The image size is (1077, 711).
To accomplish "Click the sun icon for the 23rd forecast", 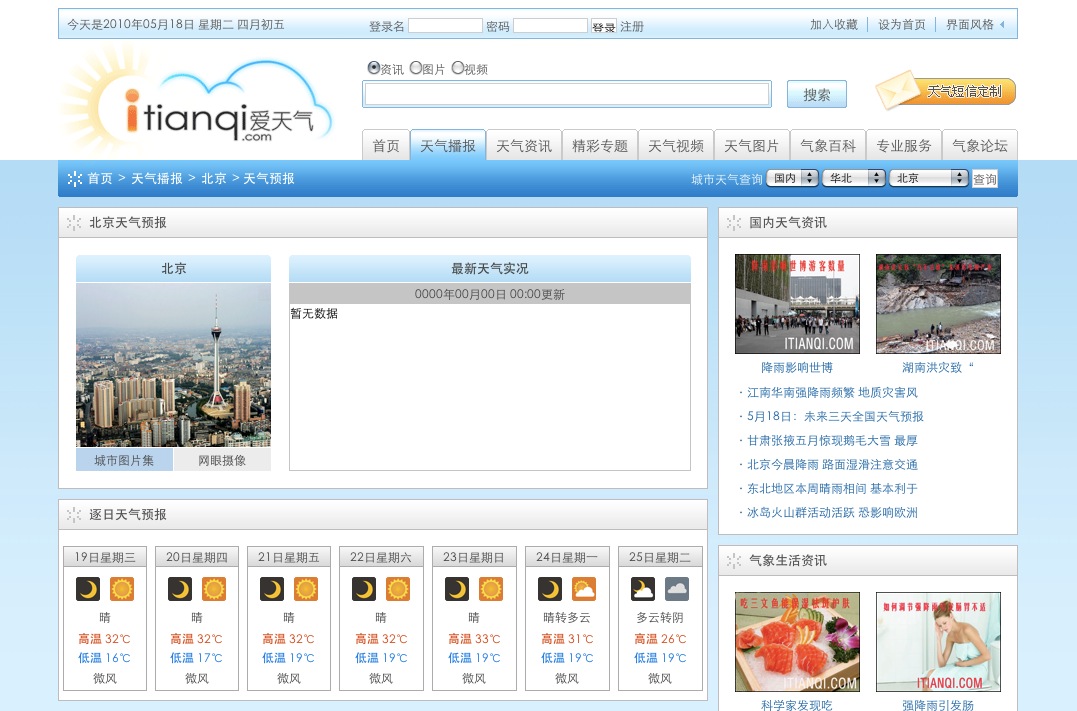I will [490, 589].
